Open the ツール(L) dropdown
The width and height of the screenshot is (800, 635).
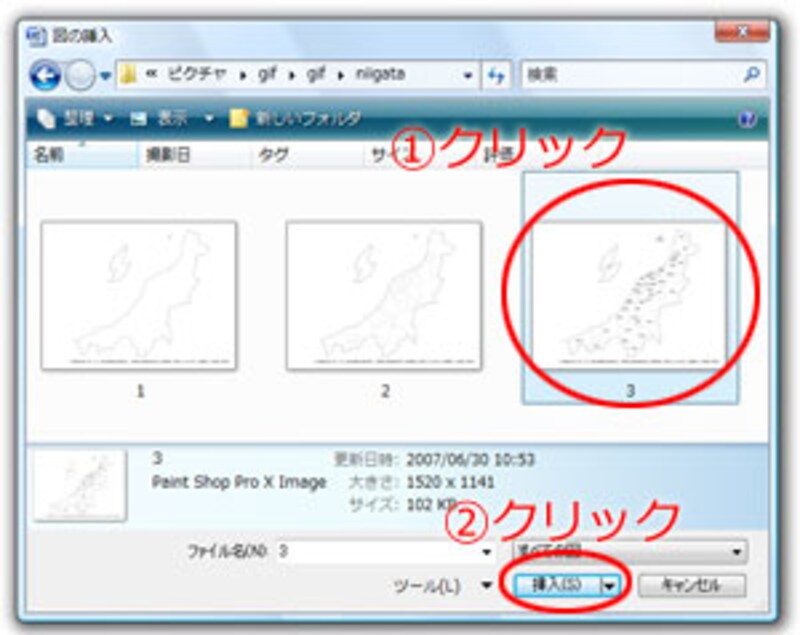(442, 586)
